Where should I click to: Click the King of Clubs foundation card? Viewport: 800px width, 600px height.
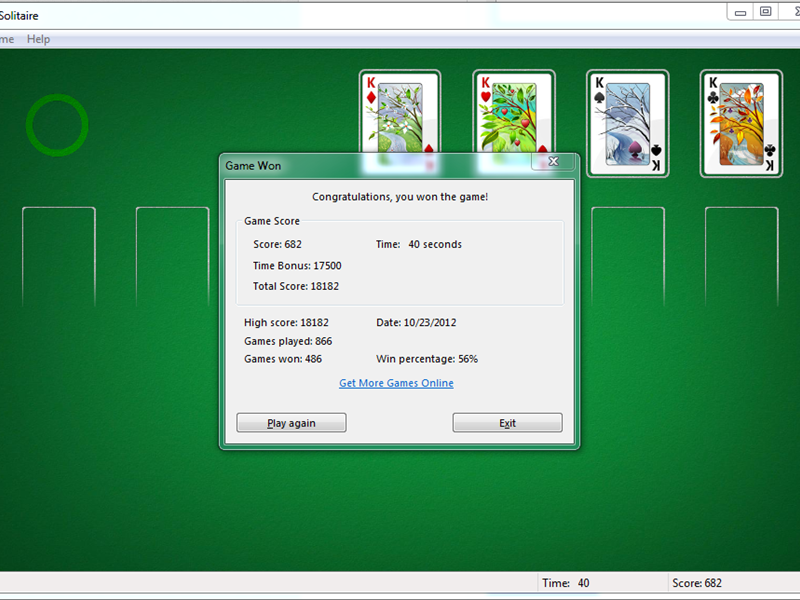click(x=741, y=123)
